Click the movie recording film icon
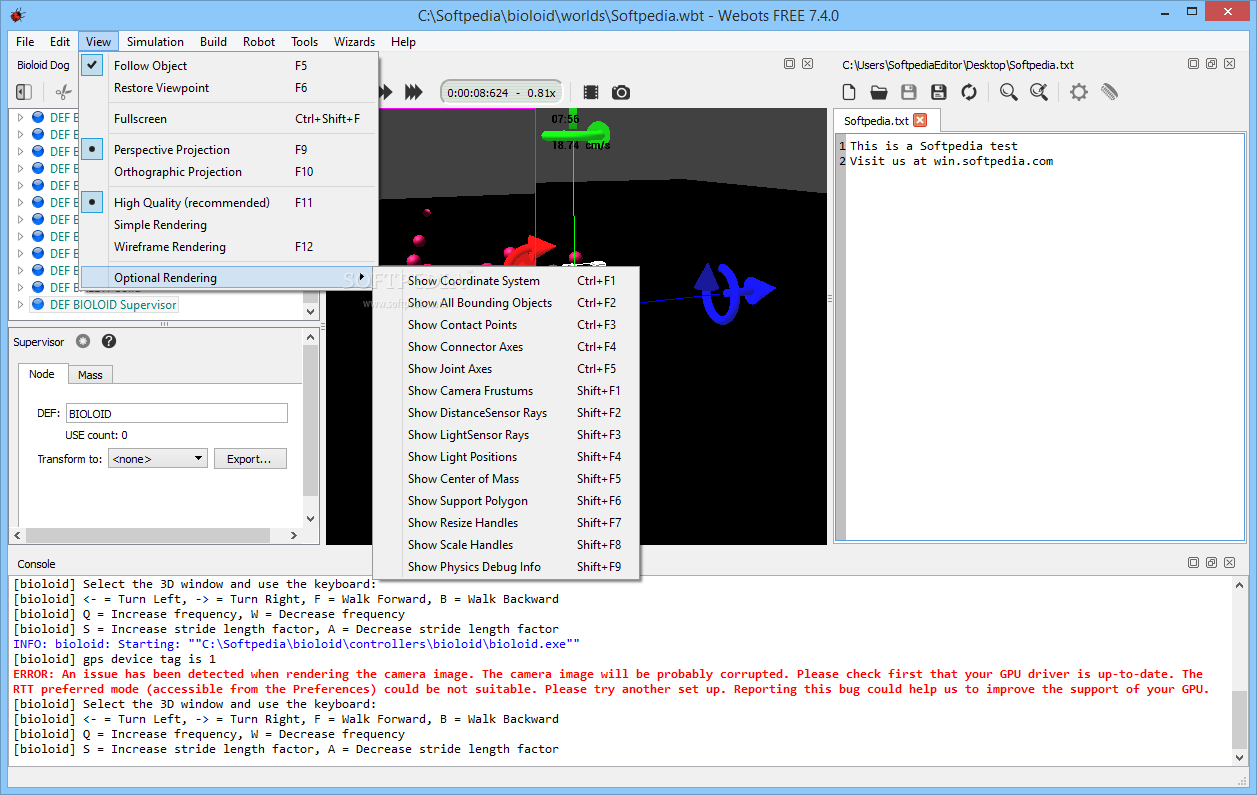The height and width of the screenshot is (795, 1257). click(591, 92)
